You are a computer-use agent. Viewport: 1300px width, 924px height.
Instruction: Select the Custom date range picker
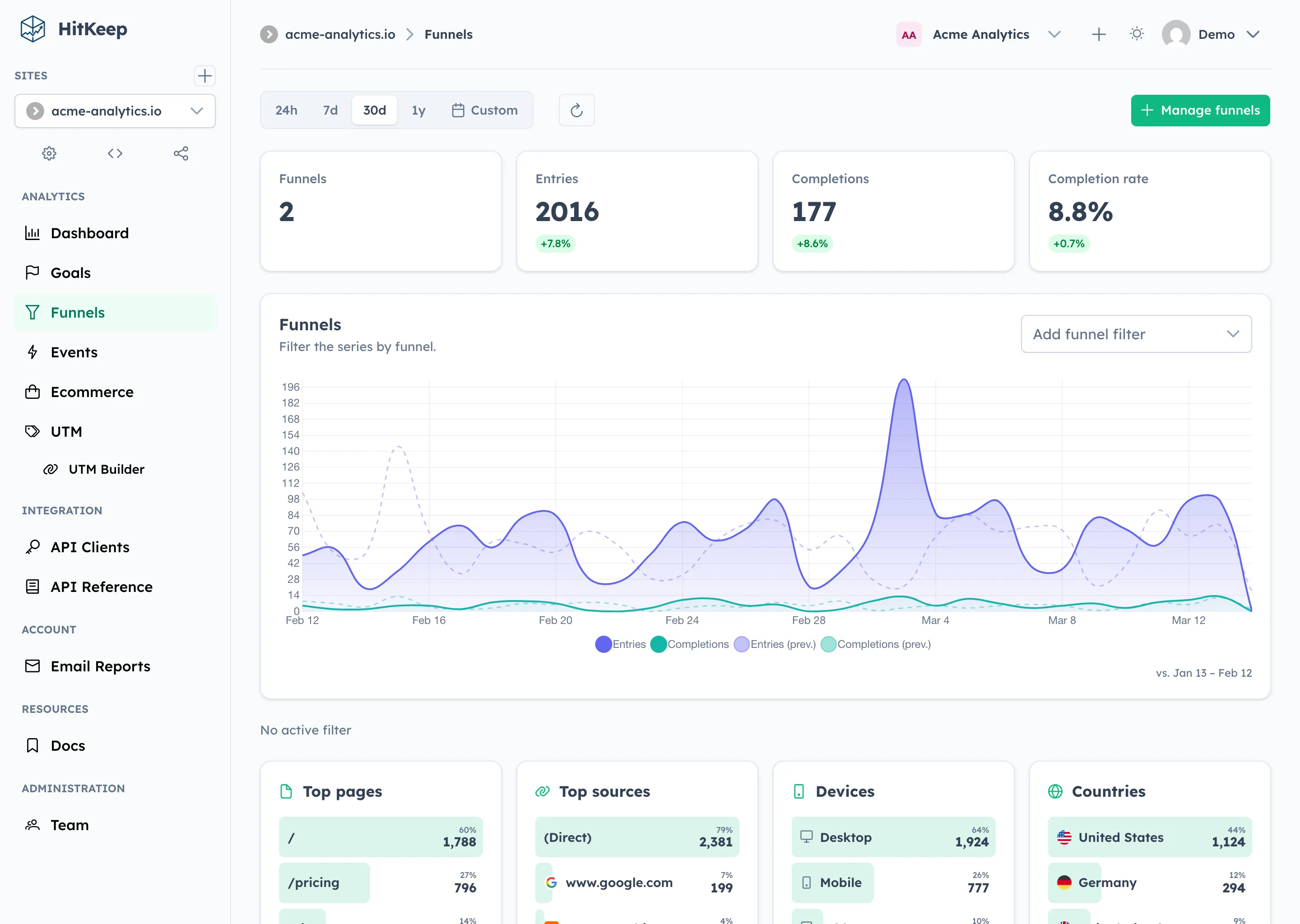485,110
